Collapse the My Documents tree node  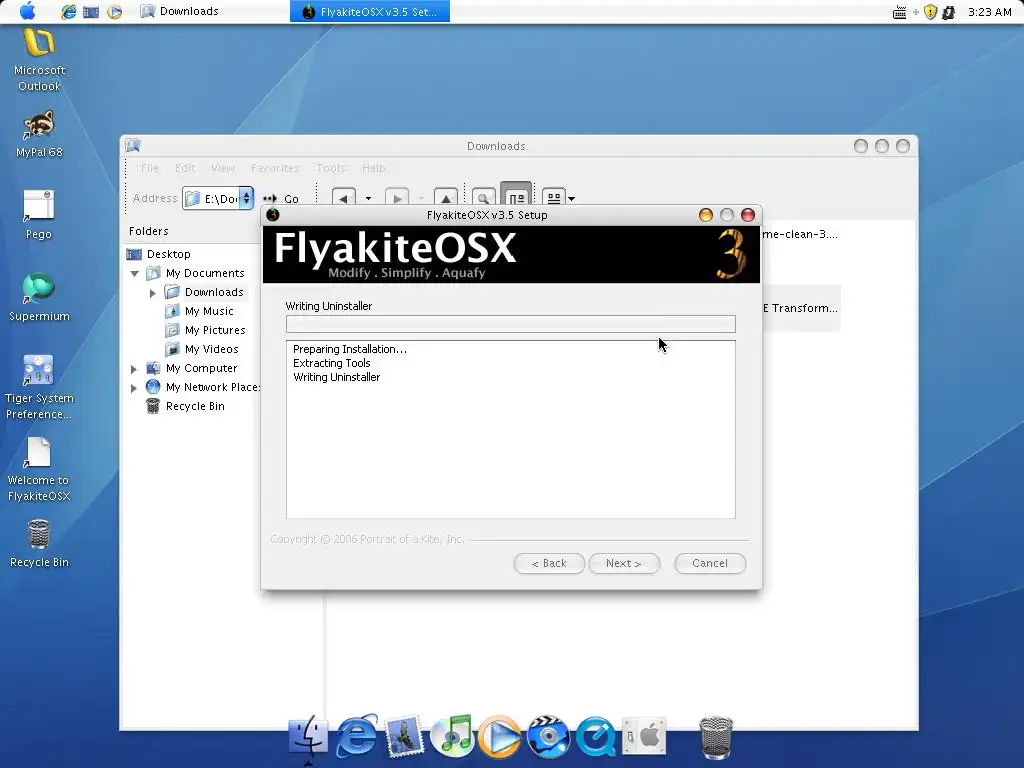point(135,274)
